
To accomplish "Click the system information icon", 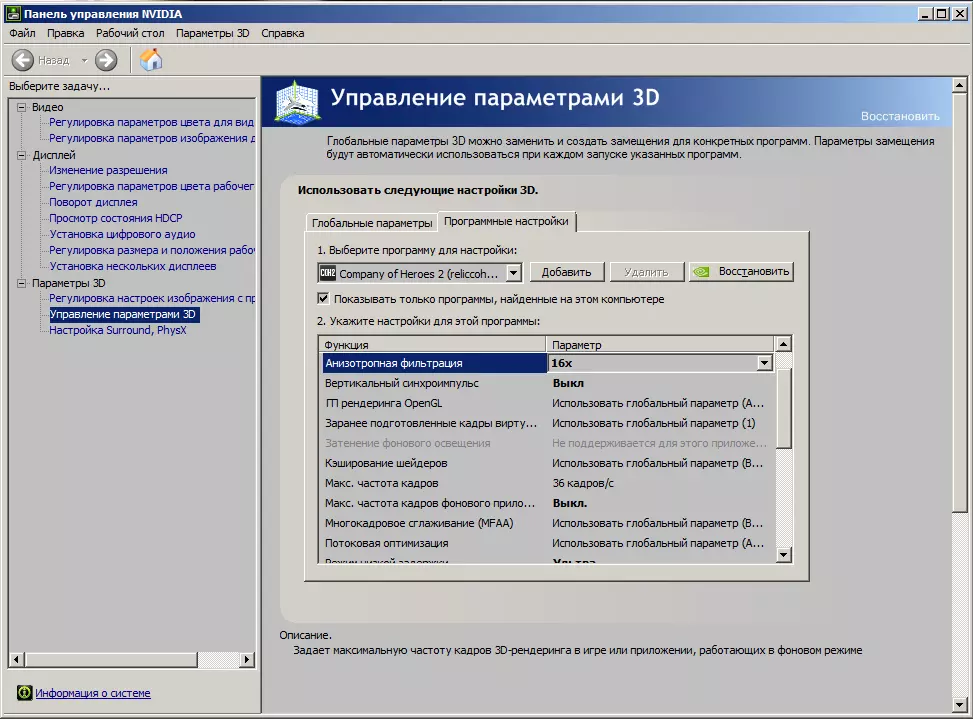I will [x=24, y=693].
